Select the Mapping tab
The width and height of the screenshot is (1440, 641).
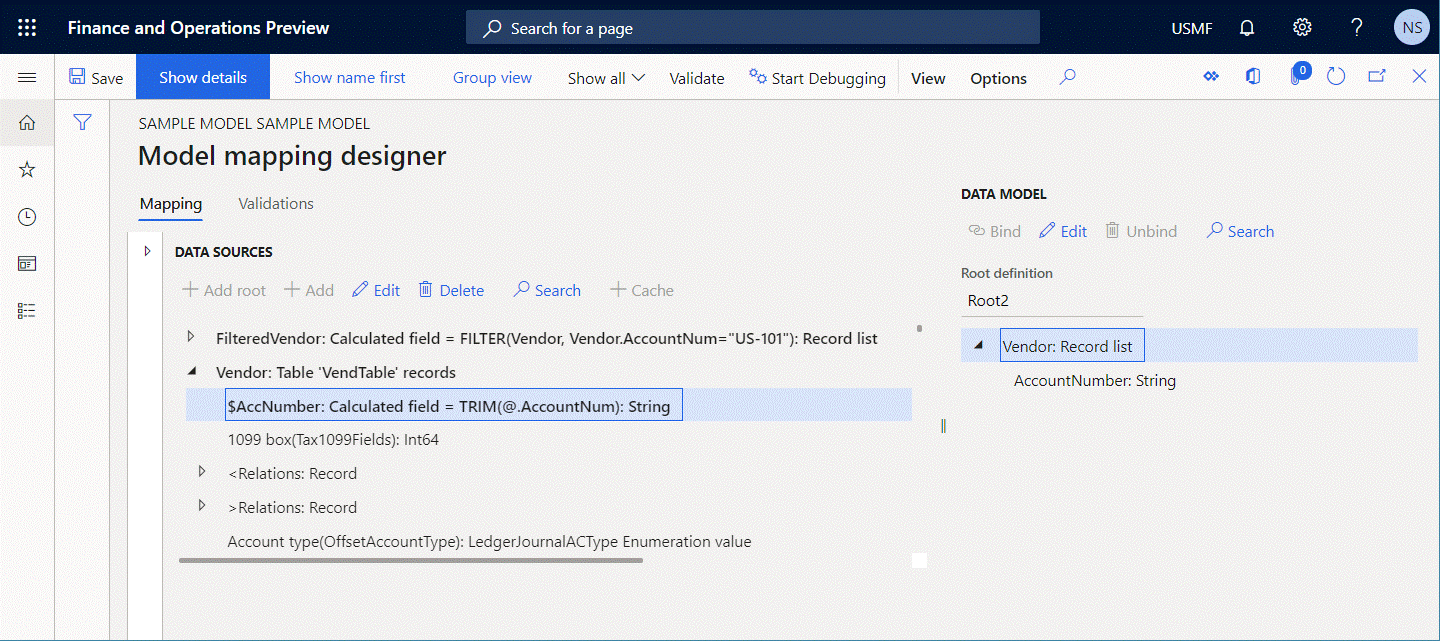tap(170, 203)
